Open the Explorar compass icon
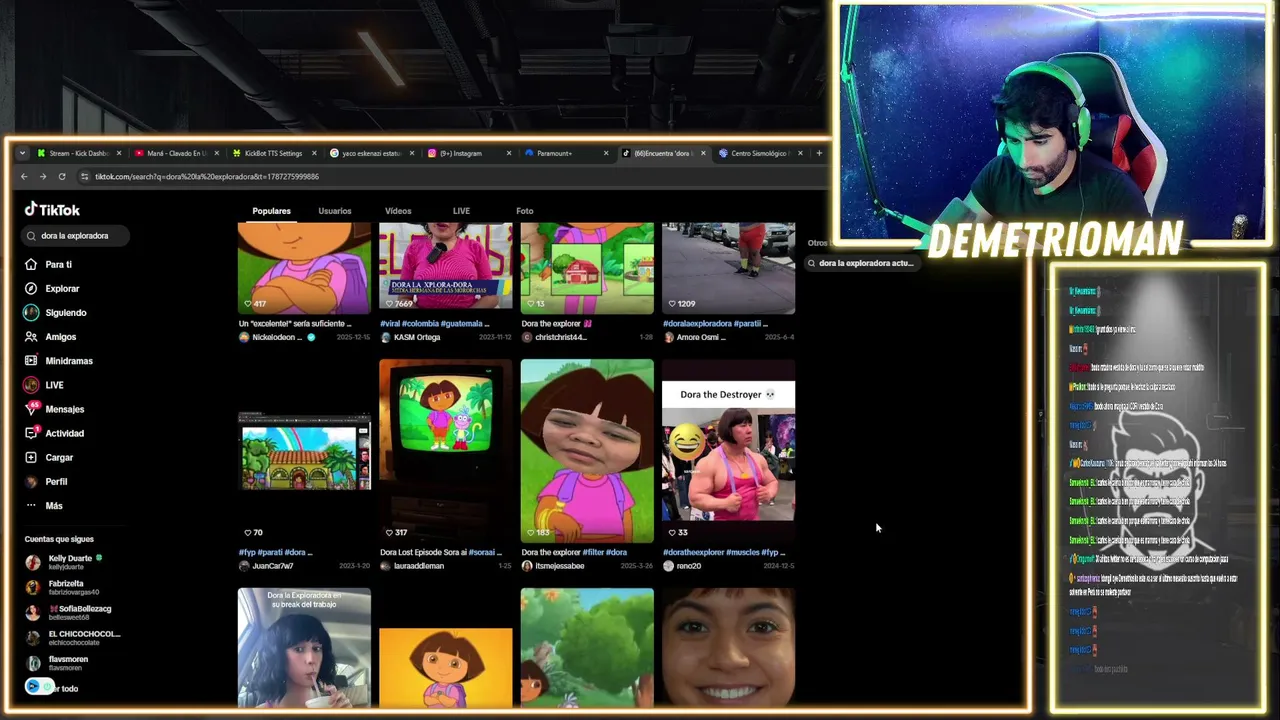 point(31,288)
